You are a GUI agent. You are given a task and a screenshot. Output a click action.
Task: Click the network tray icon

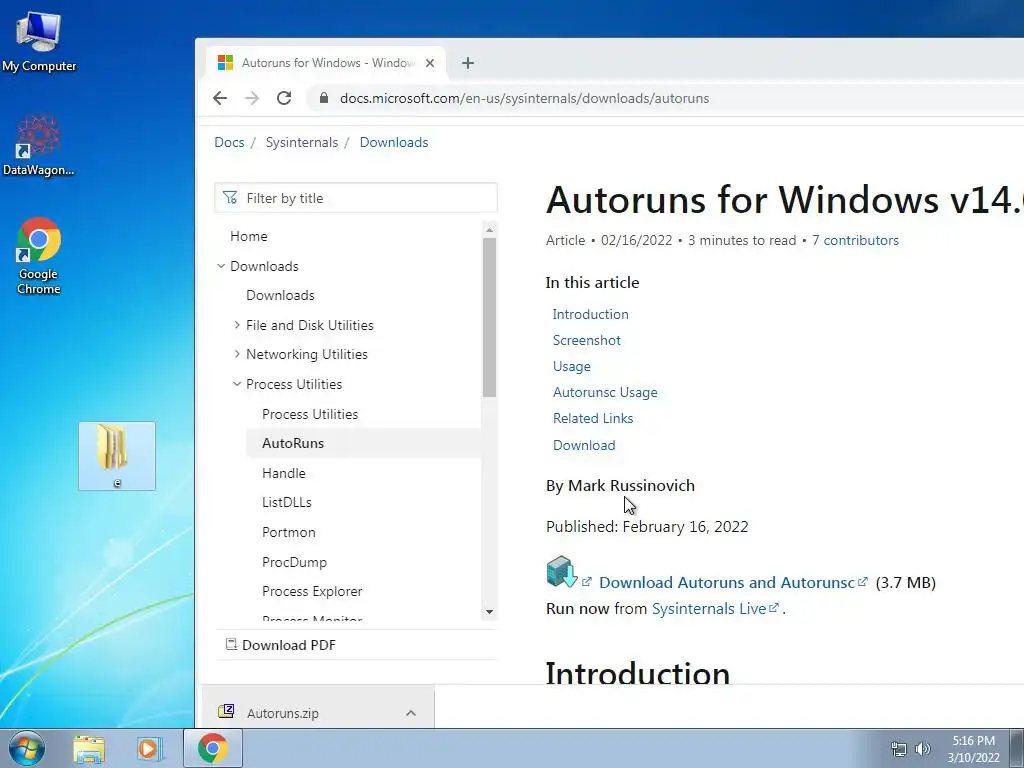(x=899, y=749)
